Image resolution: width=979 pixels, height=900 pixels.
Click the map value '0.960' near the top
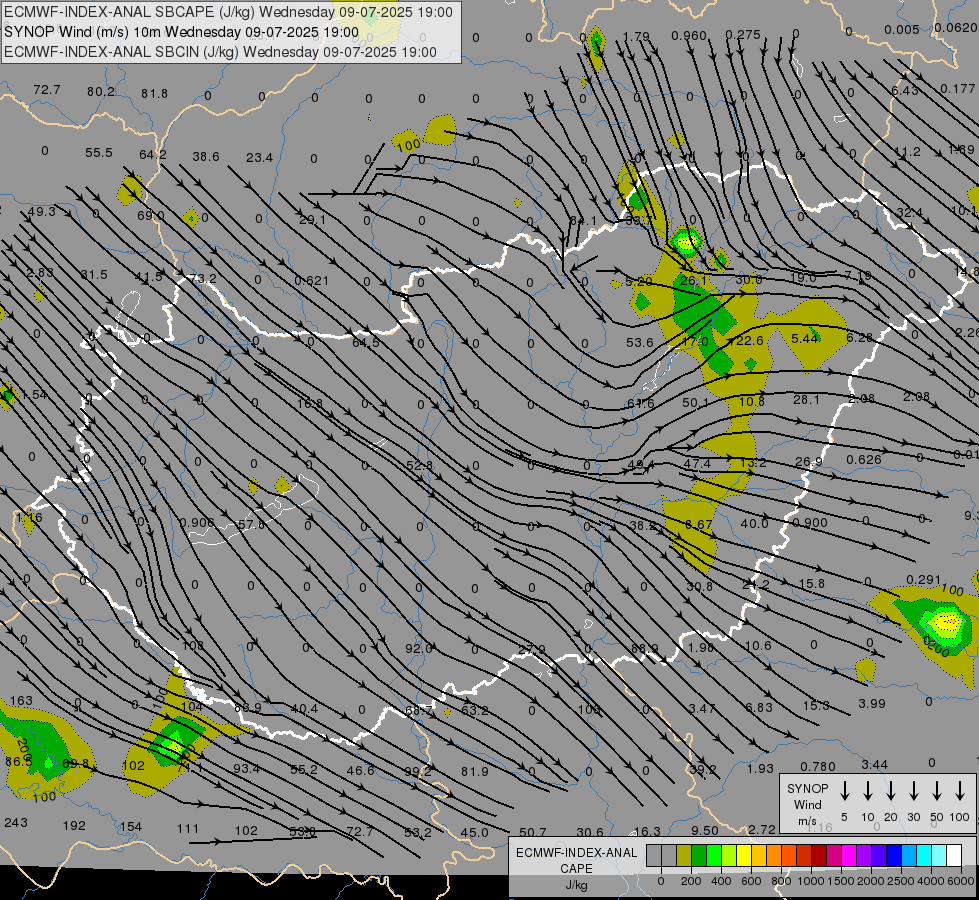(x=689, y=36)
